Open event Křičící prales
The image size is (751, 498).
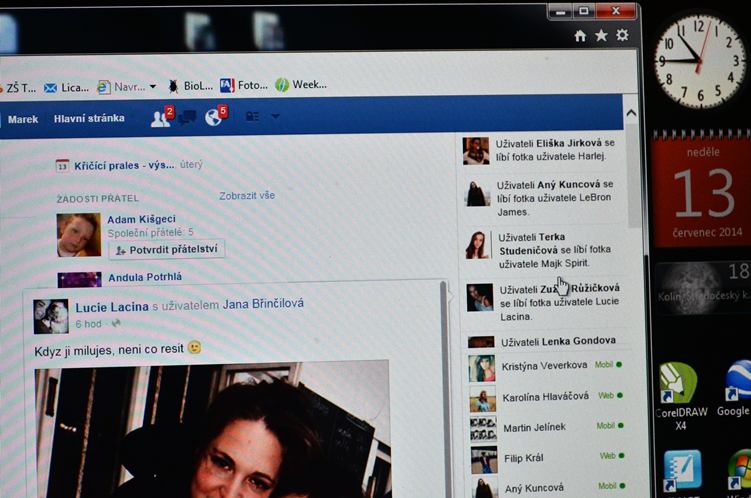click(x=124, y=166)
